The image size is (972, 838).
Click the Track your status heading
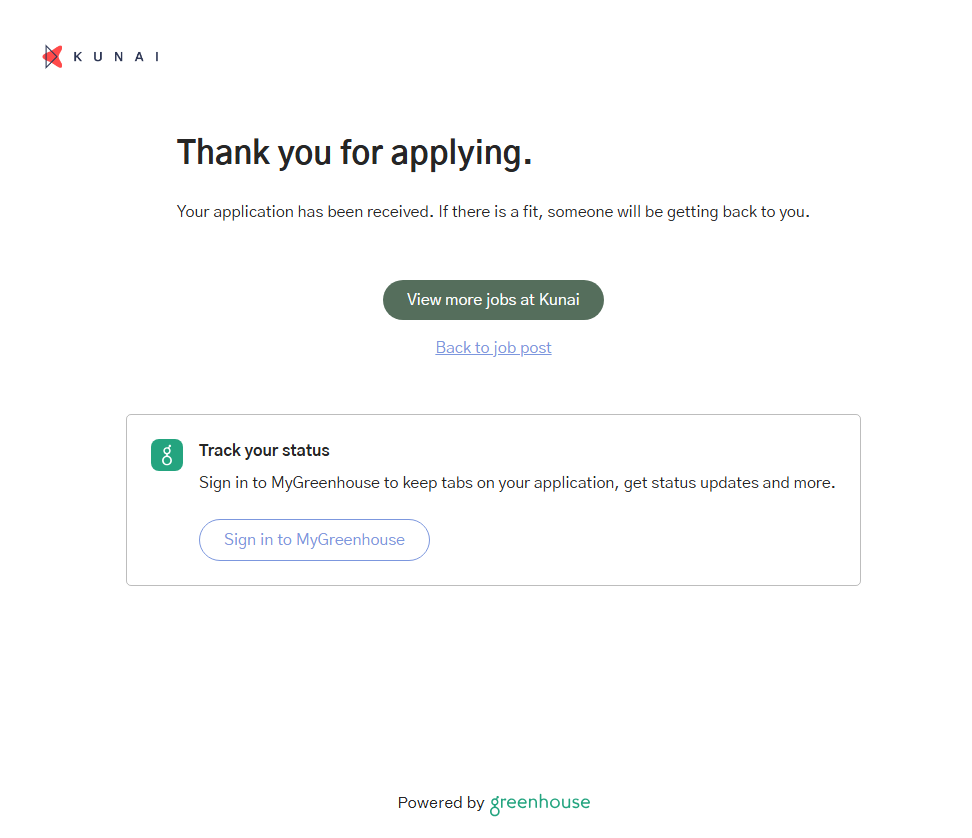[264, 450]
